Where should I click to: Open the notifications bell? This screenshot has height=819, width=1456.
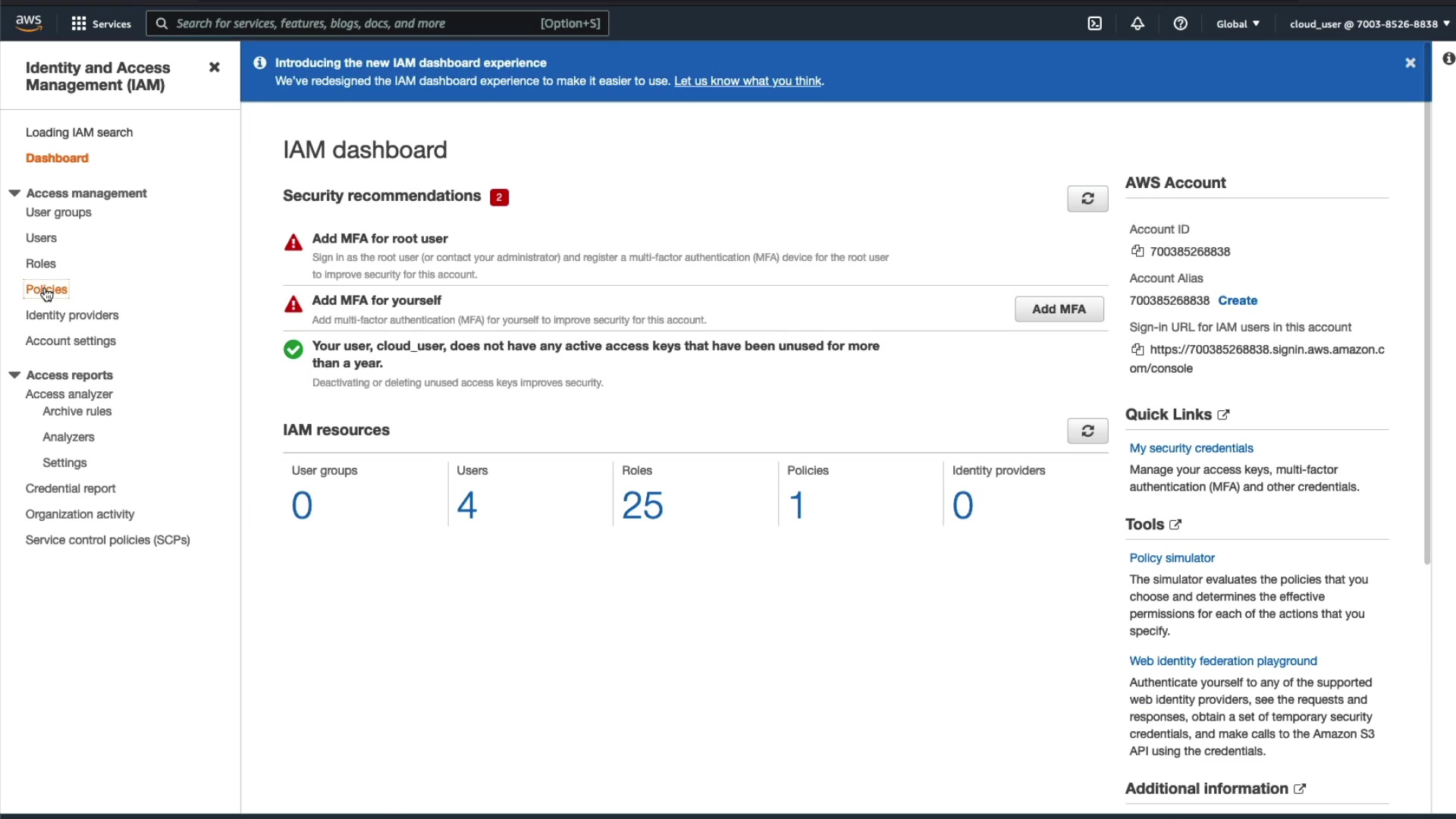[1137, 24]
